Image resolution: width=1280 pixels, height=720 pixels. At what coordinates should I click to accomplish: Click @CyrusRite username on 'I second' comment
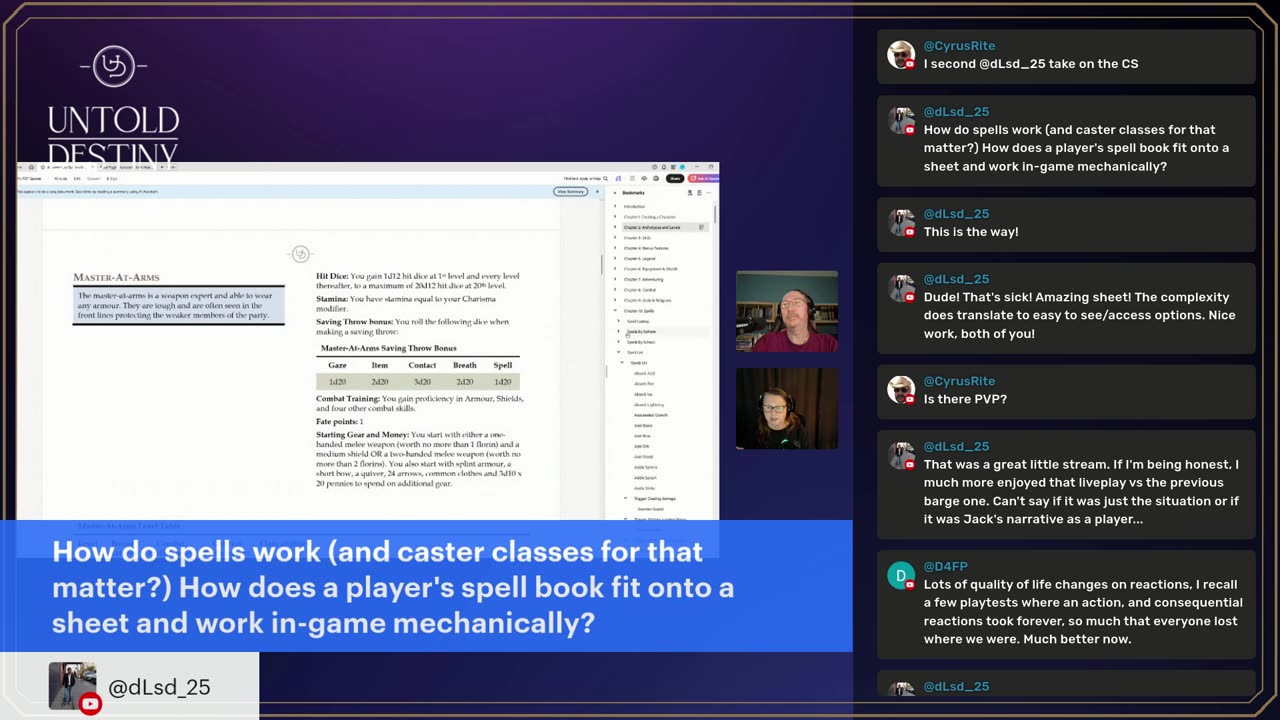(x=959, y=46)
